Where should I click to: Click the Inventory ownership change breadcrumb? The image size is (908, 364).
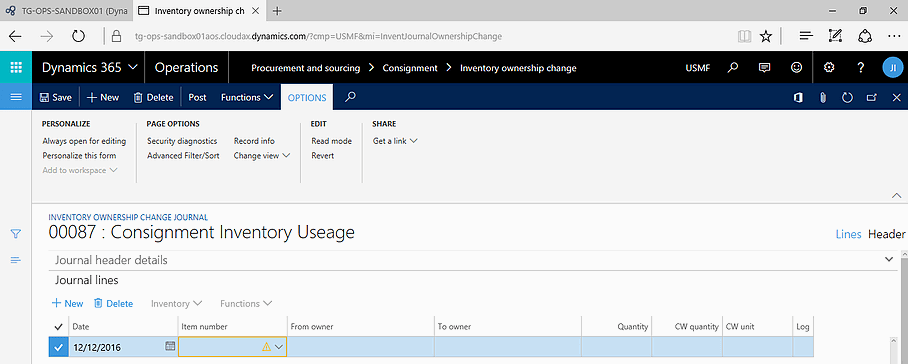518,68
